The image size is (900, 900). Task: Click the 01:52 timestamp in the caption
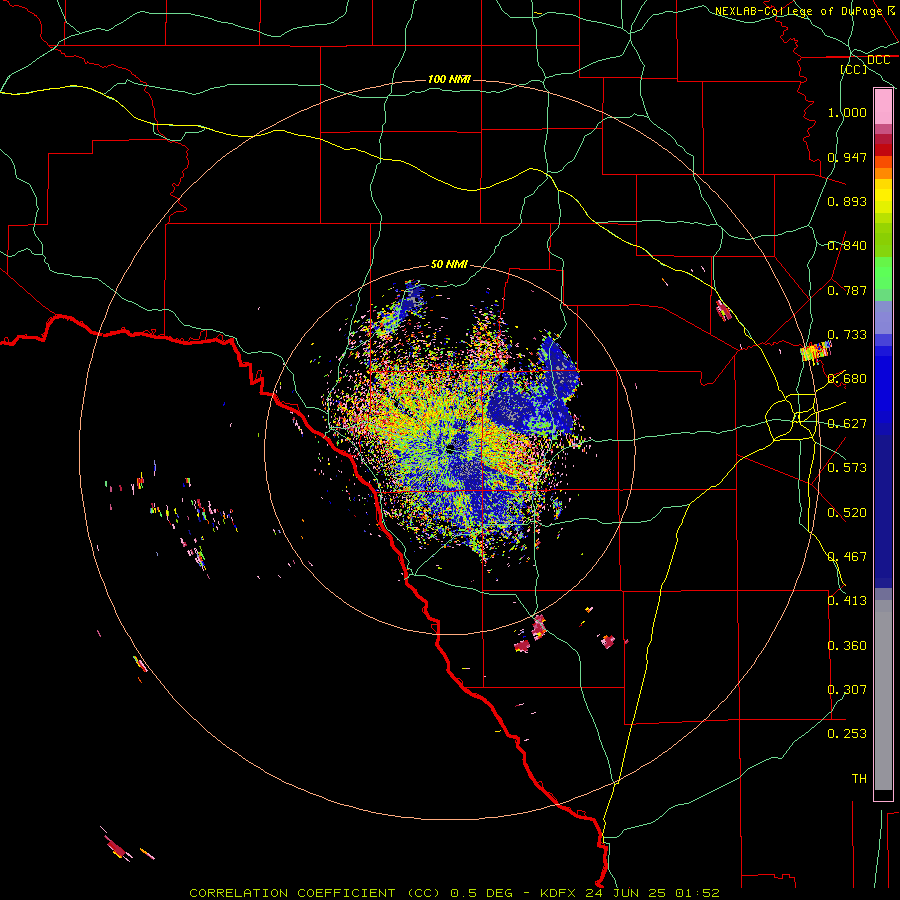pyautogui.click(x=699, y=893)
